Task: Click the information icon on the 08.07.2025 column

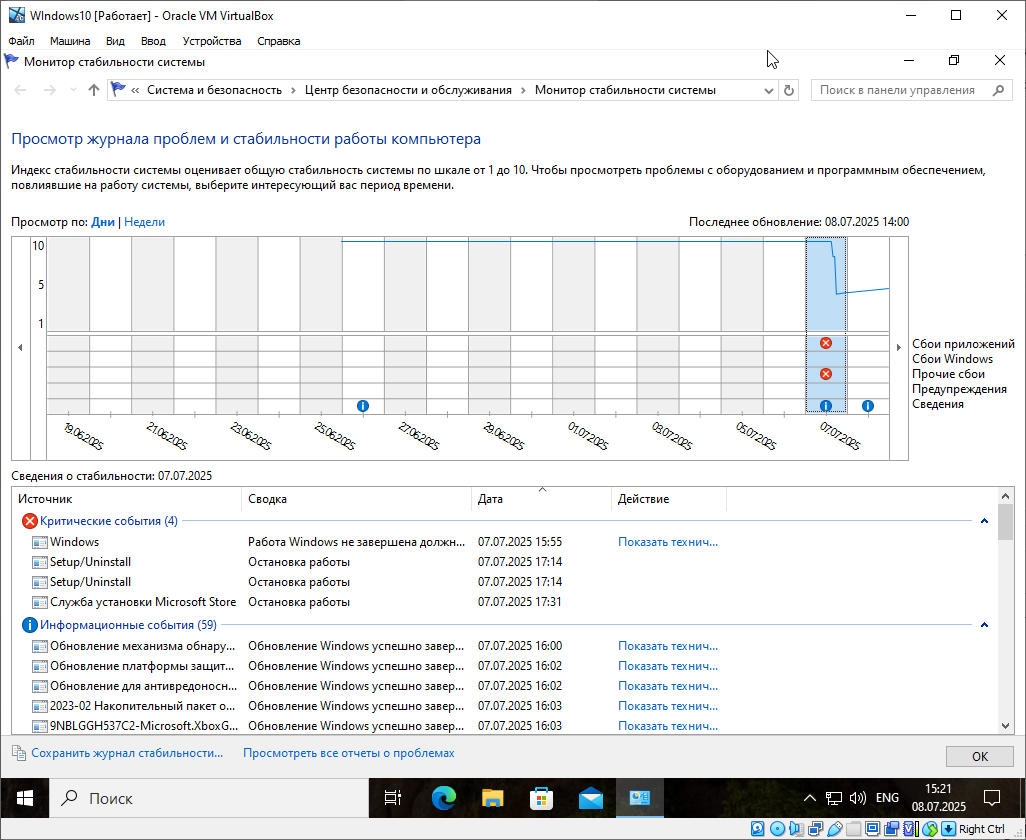Action: tap(868, 406)
